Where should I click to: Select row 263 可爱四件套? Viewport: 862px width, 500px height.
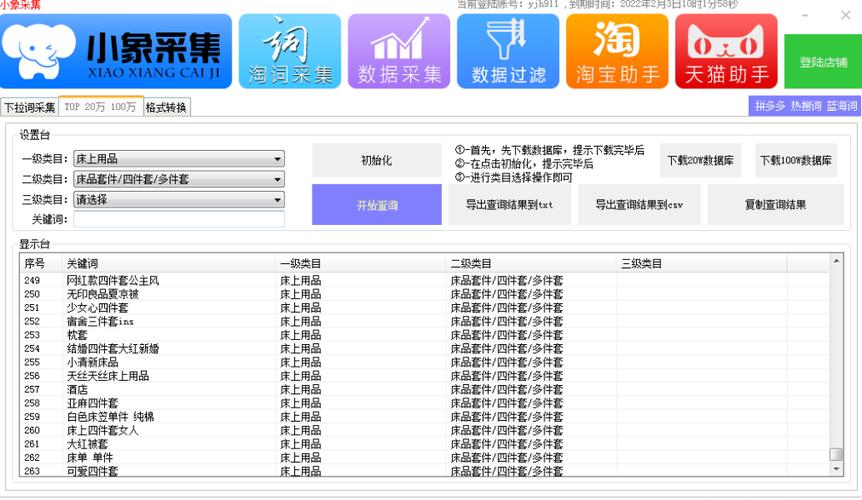click(x=424, y=471)
